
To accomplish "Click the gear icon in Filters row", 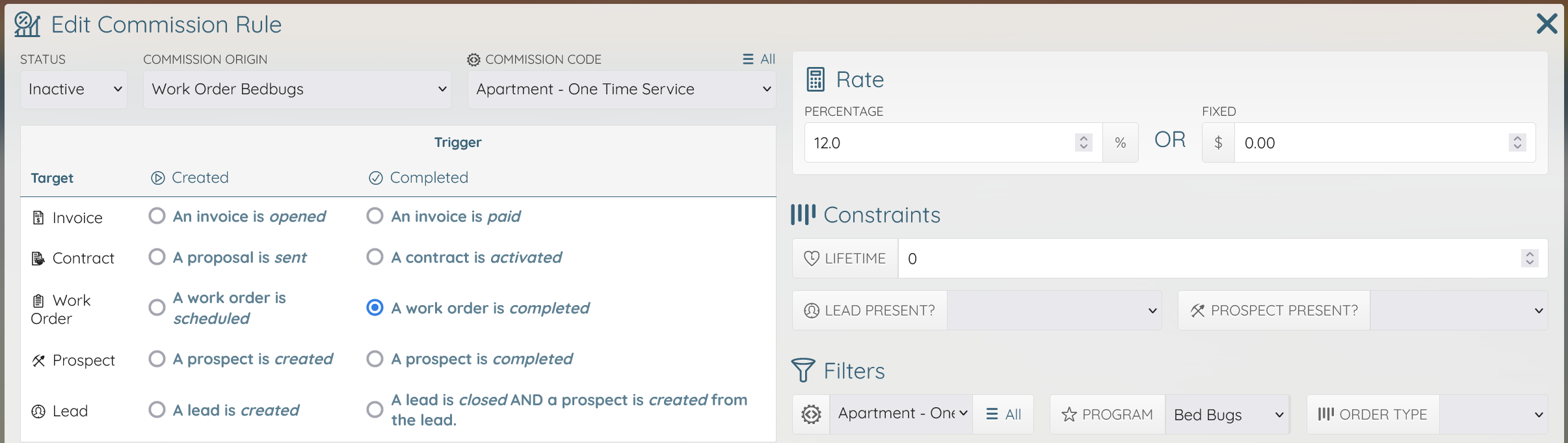I will pos(811,414).
